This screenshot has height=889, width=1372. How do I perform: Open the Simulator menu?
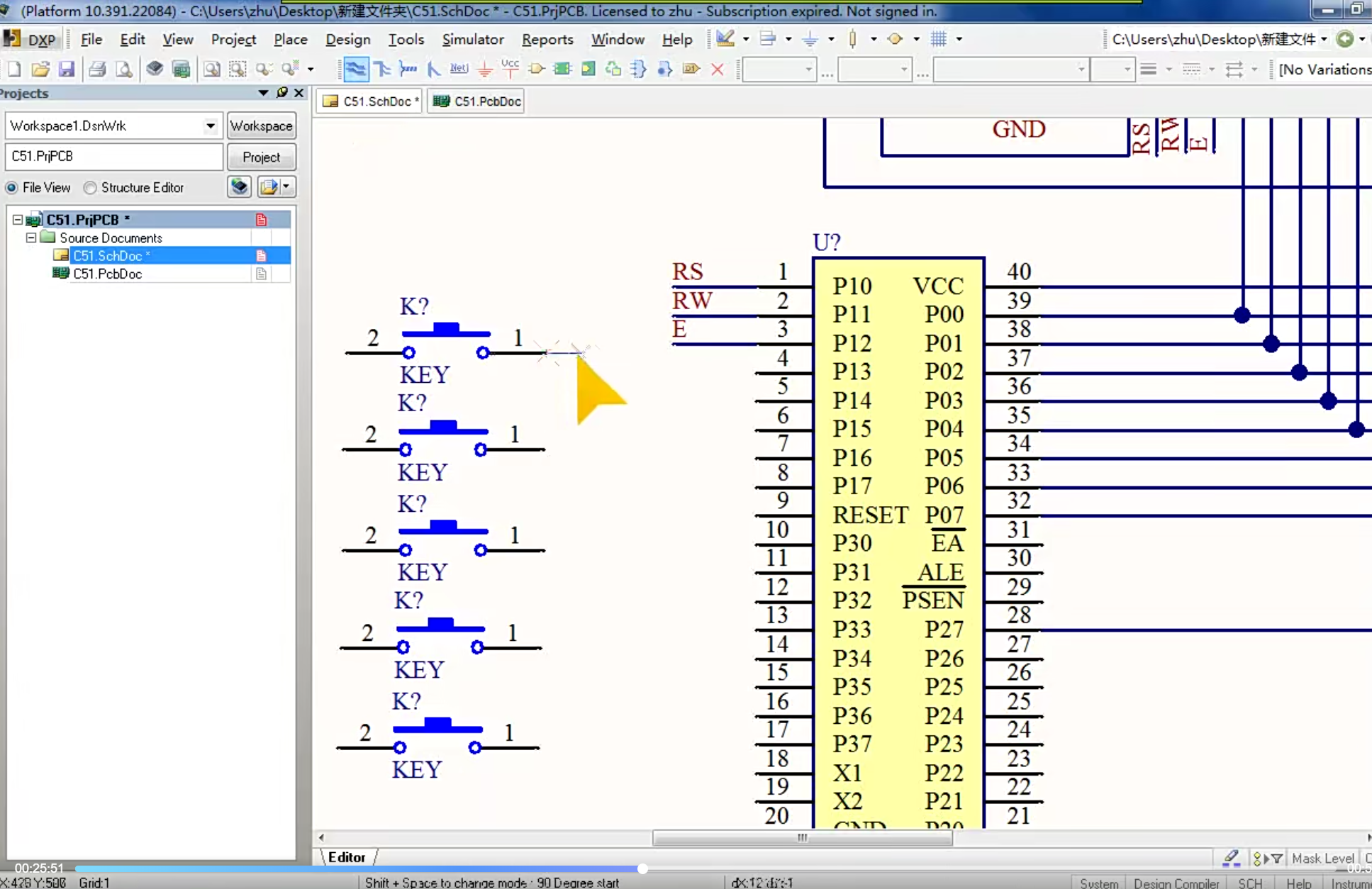click(473, 40)
